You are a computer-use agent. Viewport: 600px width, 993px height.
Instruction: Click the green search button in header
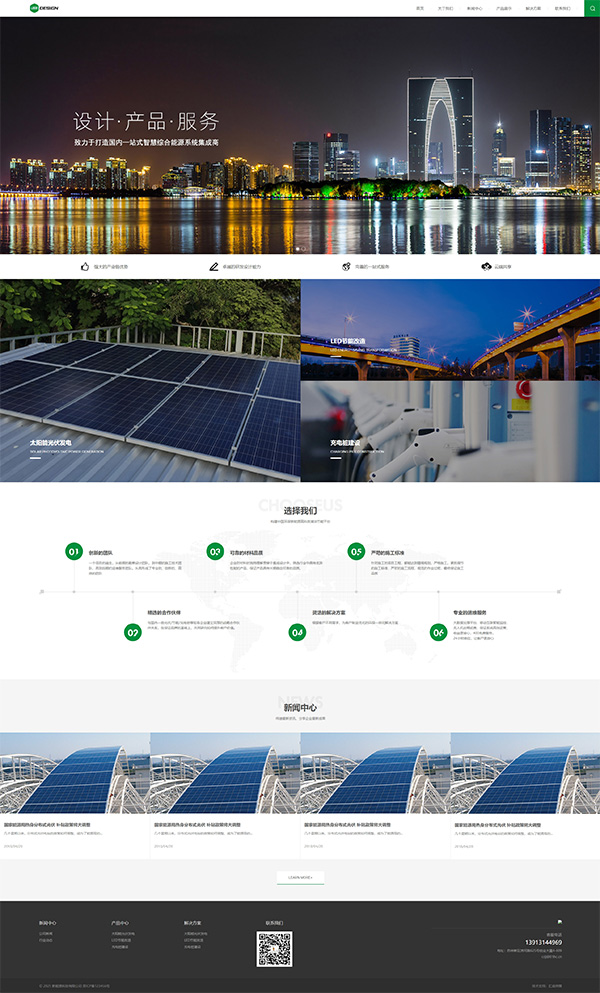click(x=591, y=8)
